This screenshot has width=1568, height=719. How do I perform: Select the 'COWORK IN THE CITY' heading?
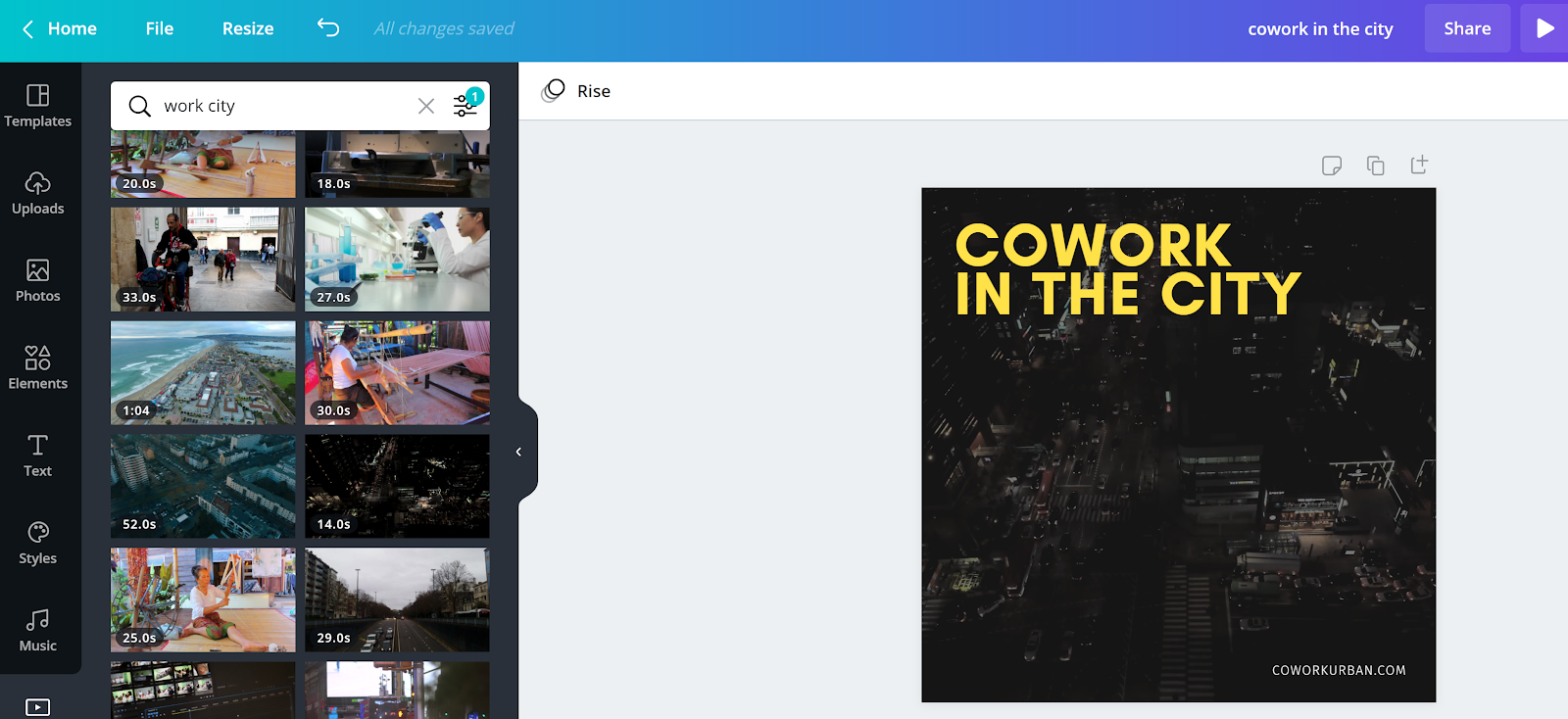coord(1128,269)
